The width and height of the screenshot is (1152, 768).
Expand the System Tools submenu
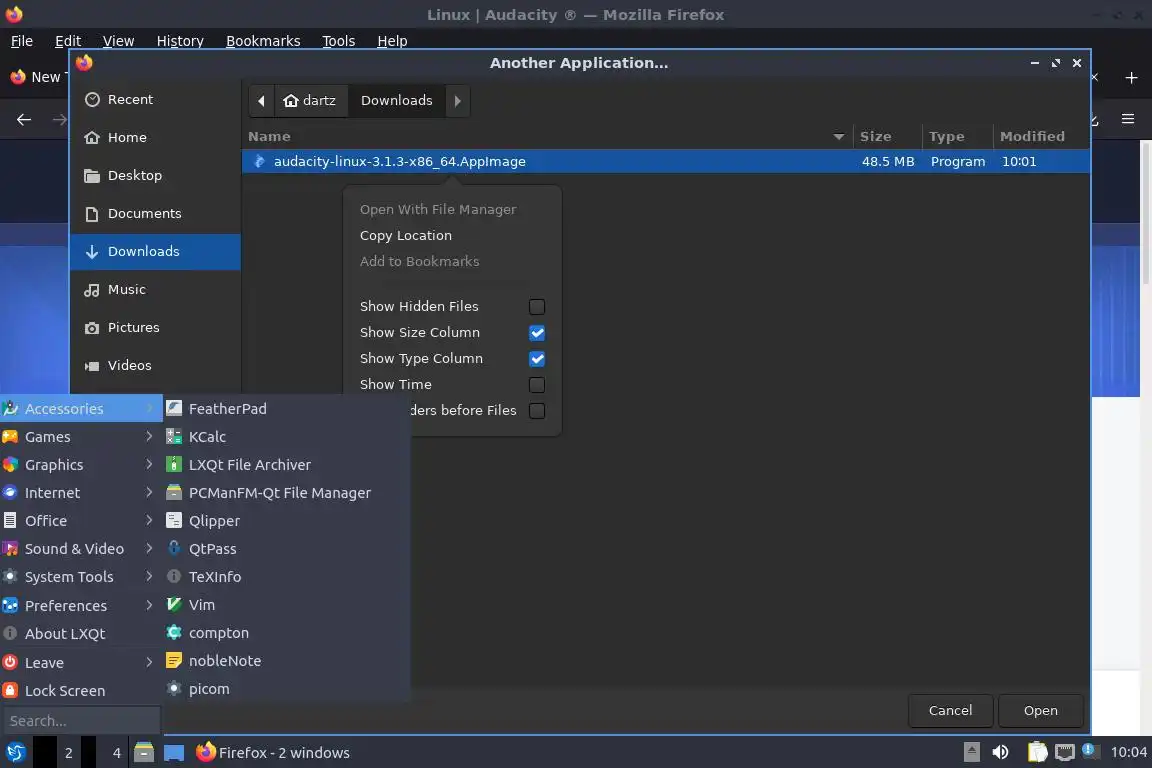coord(81,577)
